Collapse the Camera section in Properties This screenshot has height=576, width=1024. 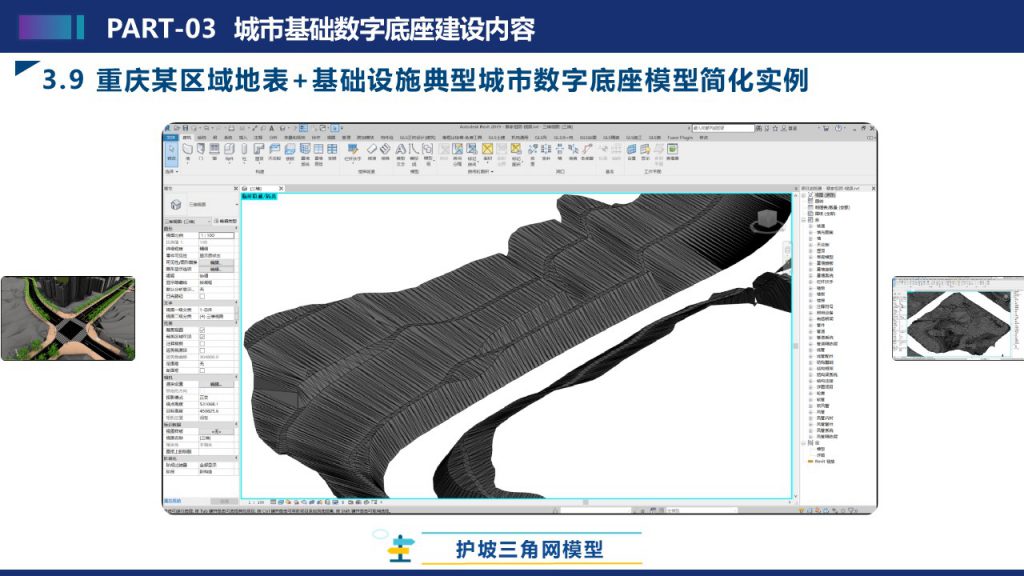click(x=236, y=377)
